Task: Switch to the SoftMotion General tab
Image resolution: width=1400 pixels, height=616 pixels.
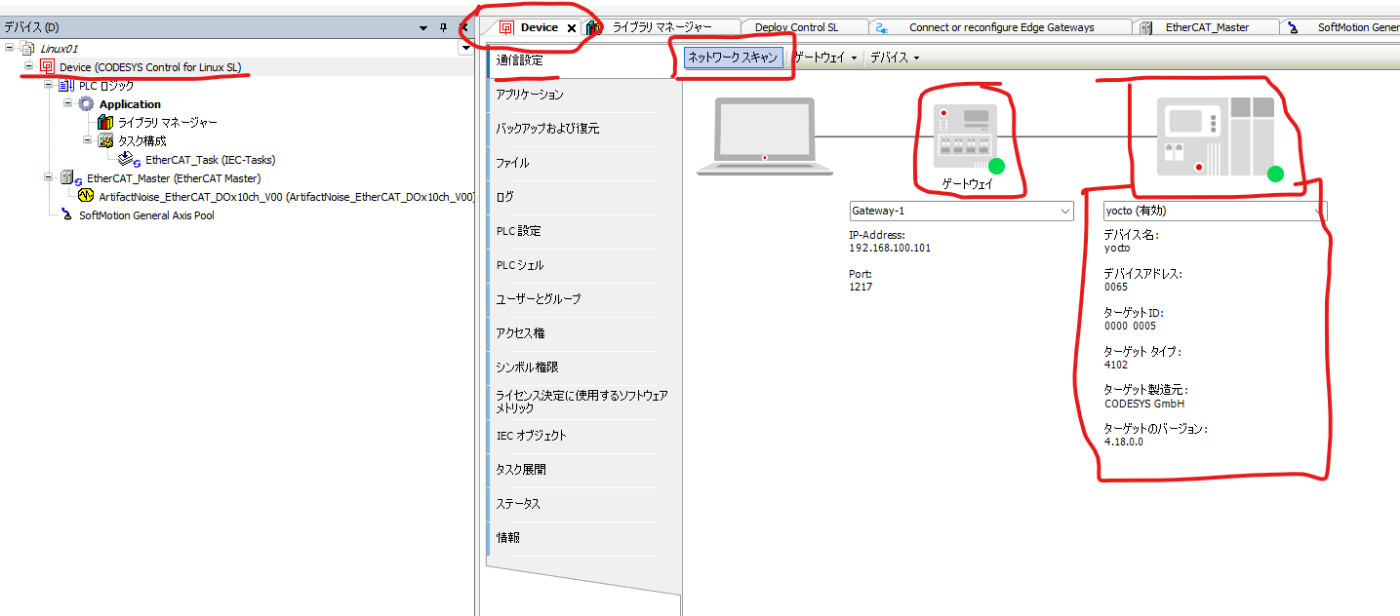Action: (x=1342, y=27)
